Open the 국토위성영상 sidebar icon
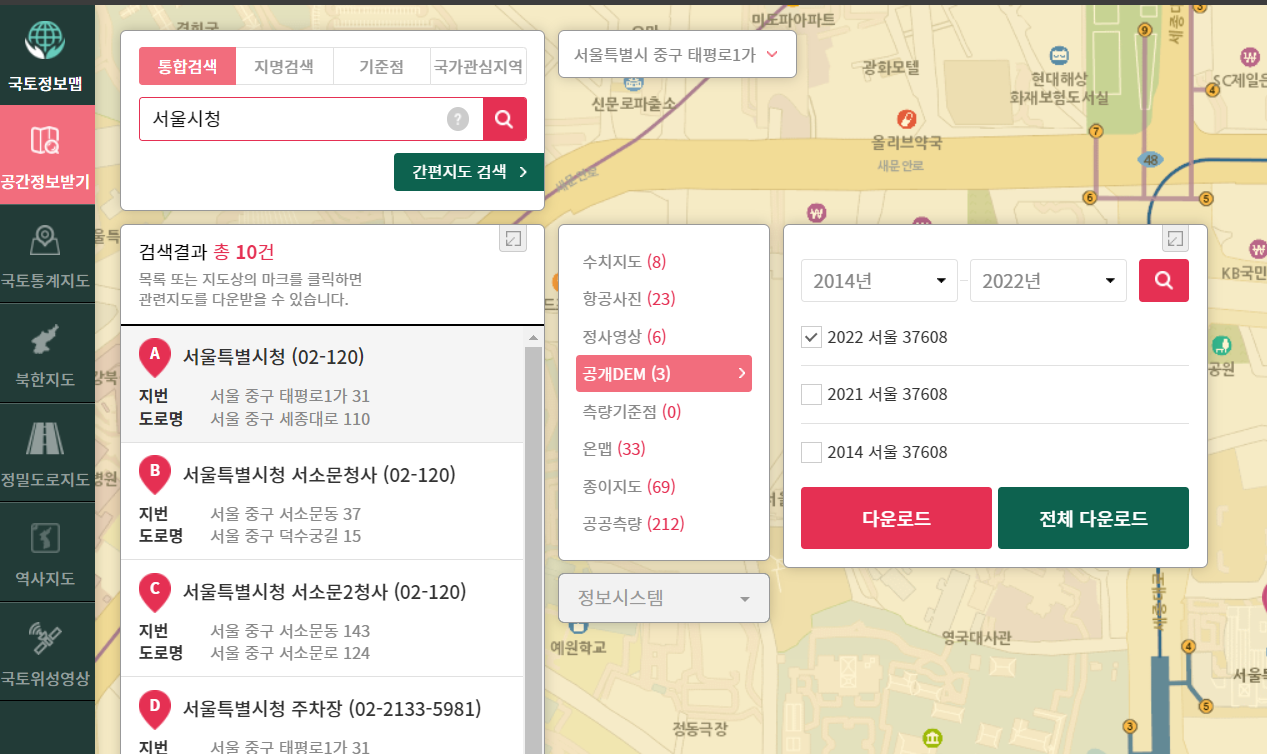The image size is (1267, 754). [46, 648]
